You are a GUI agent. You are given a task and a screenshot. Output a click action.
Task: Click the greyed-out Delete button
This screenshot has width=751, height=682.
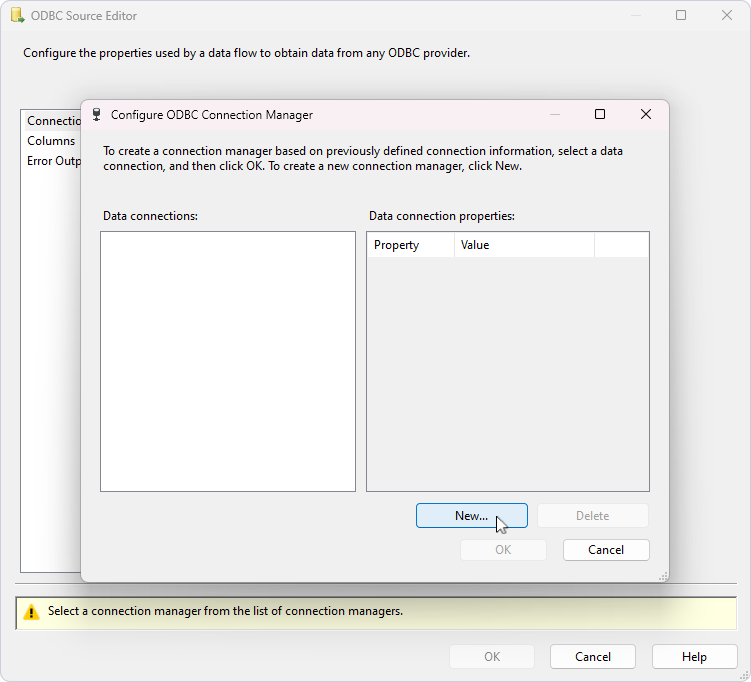tap(592, 516)
